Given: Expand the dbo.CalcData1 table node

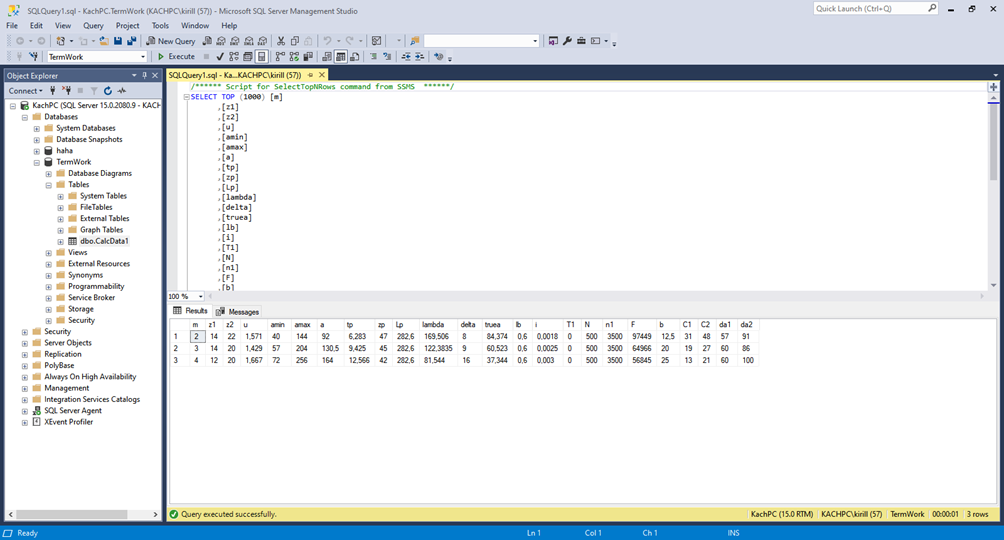Looking at the screenshot, I should tap(60, 241).
